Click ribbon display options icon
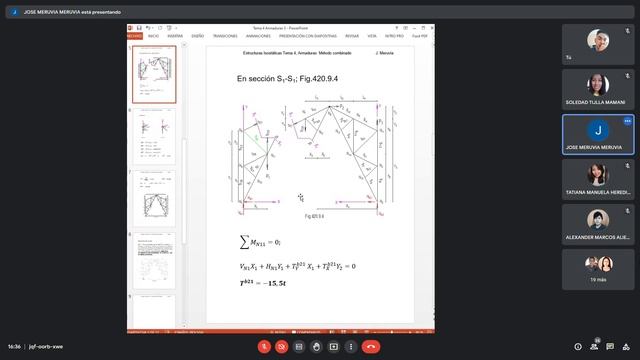This screenshot has height=360, width=640. coord(405,28)
